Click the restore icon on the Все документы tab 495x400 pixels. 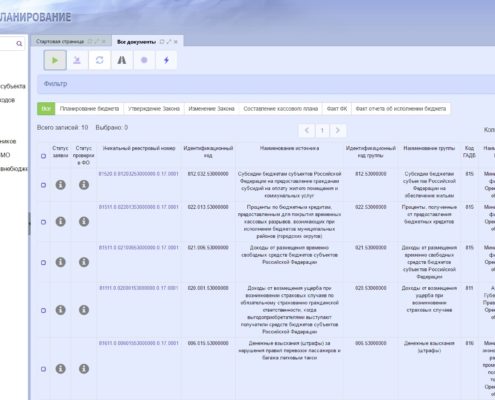pos(162,42)
